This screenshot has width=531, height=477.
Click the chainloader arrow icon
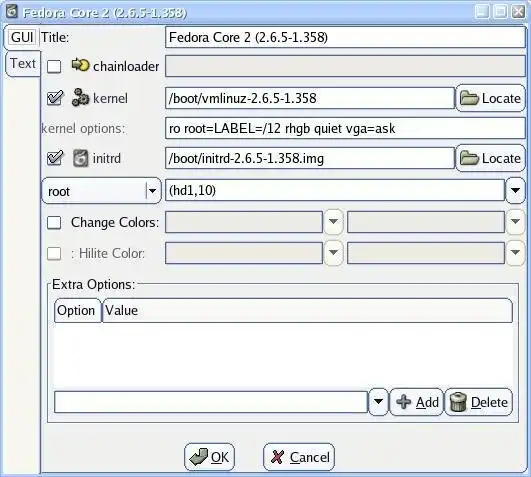click(80, 65)
